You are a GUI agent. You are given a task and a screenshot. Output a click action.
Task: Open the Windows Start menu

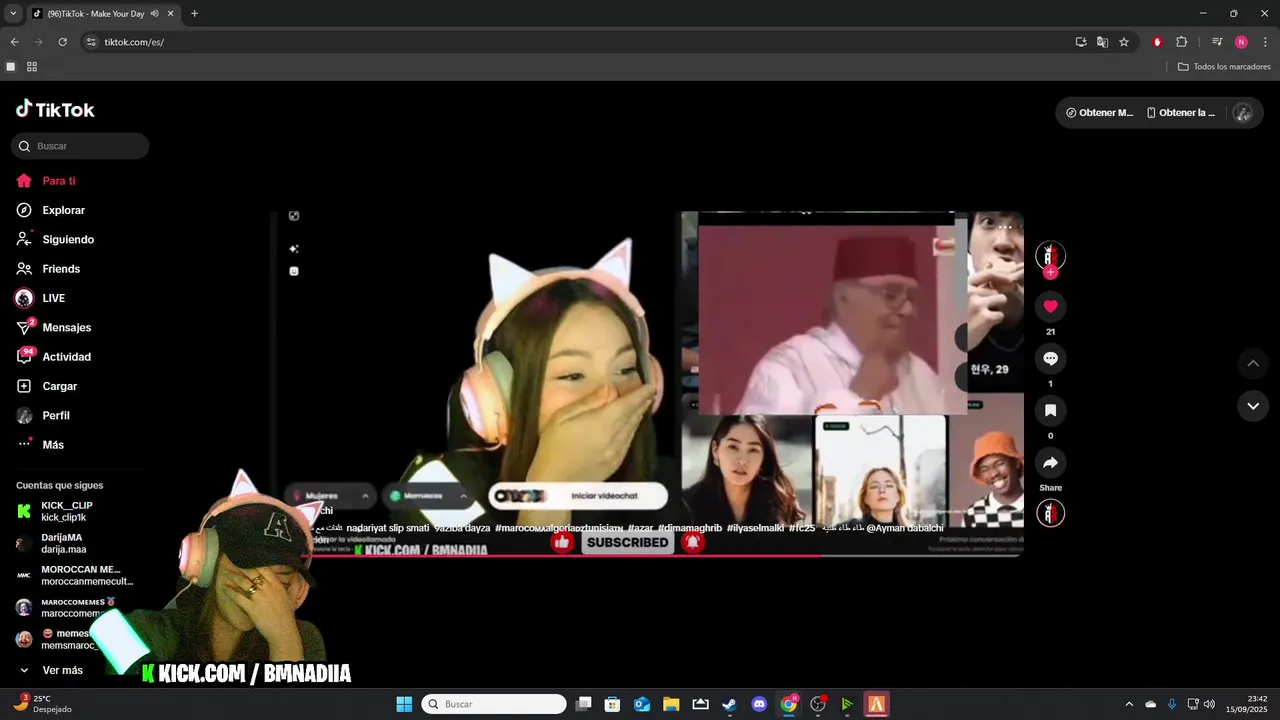[404, 704]
